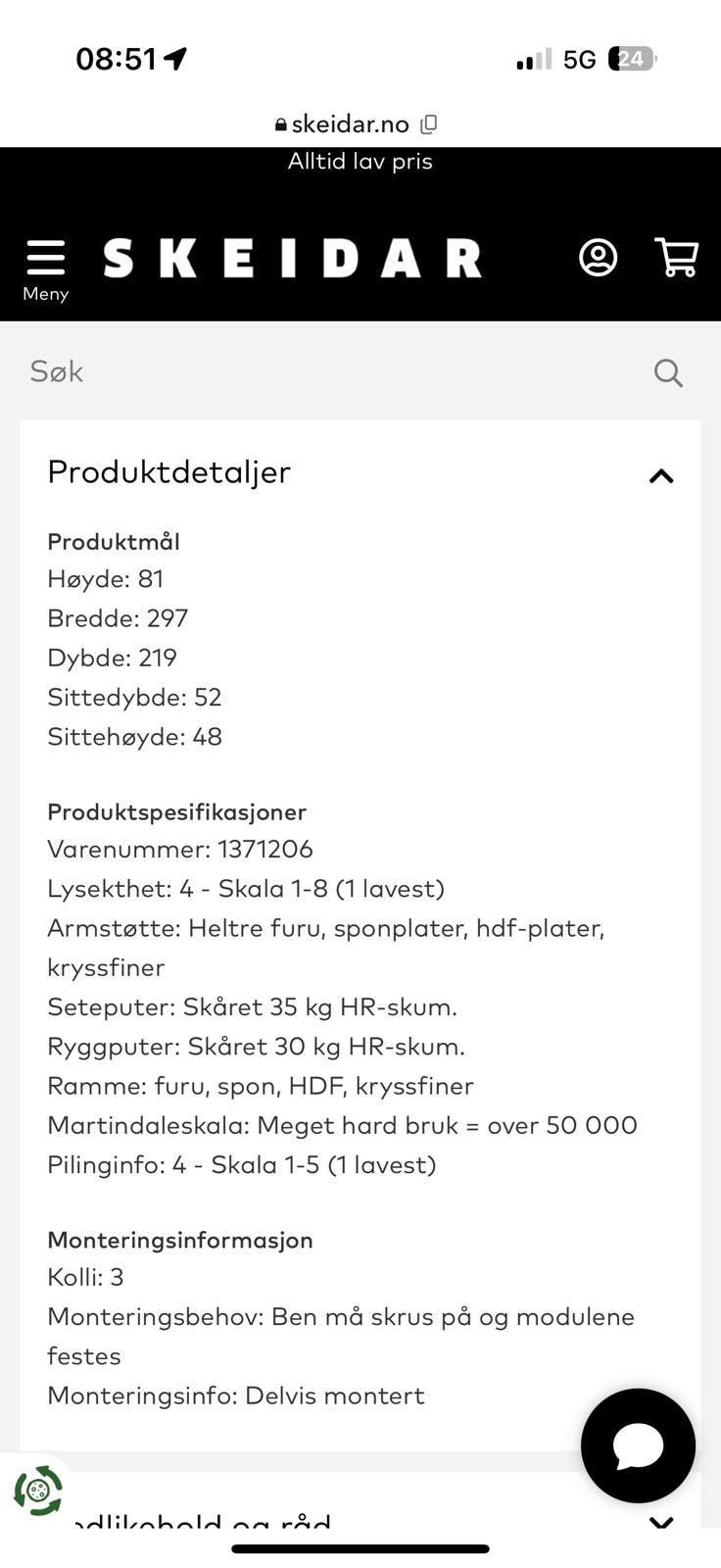Tap the Vedlikehold og råd heading

(196, 1522)
